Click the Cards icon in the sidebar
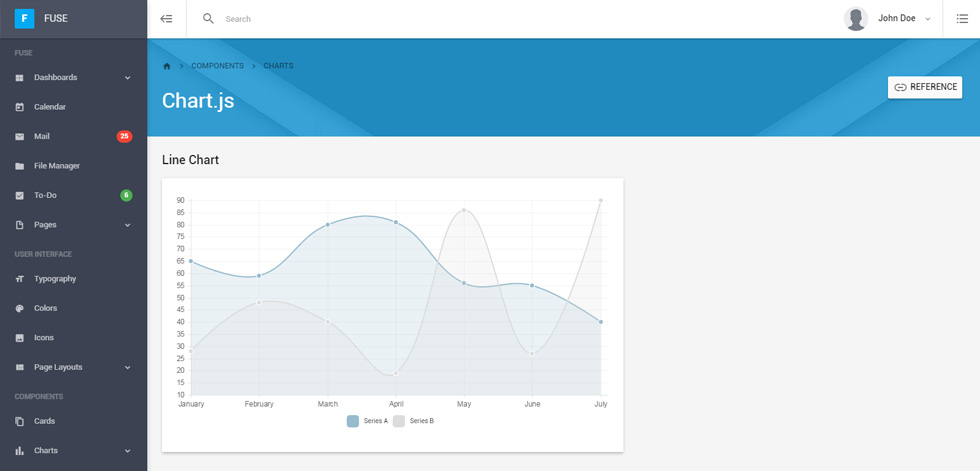The width and height of the screenshot is (980, 471). tap(19, 422)
